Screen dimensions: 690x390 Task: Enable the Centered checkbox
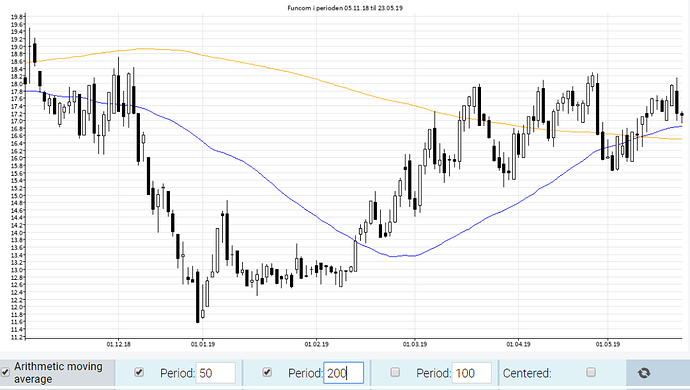(591, 372)
